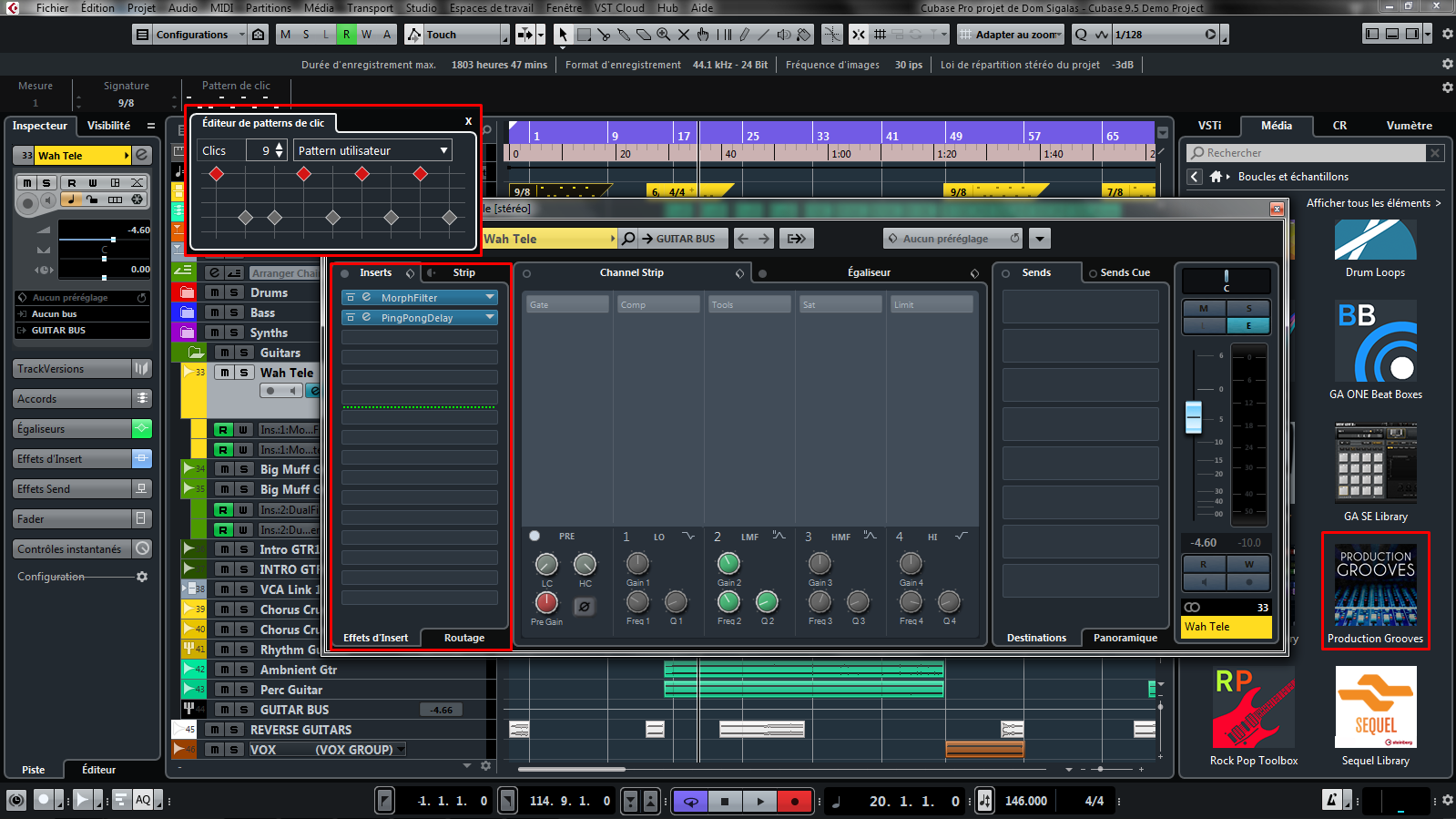
Task: Select the Zoom magnifier tool
Action: click(x=664, y=35)
